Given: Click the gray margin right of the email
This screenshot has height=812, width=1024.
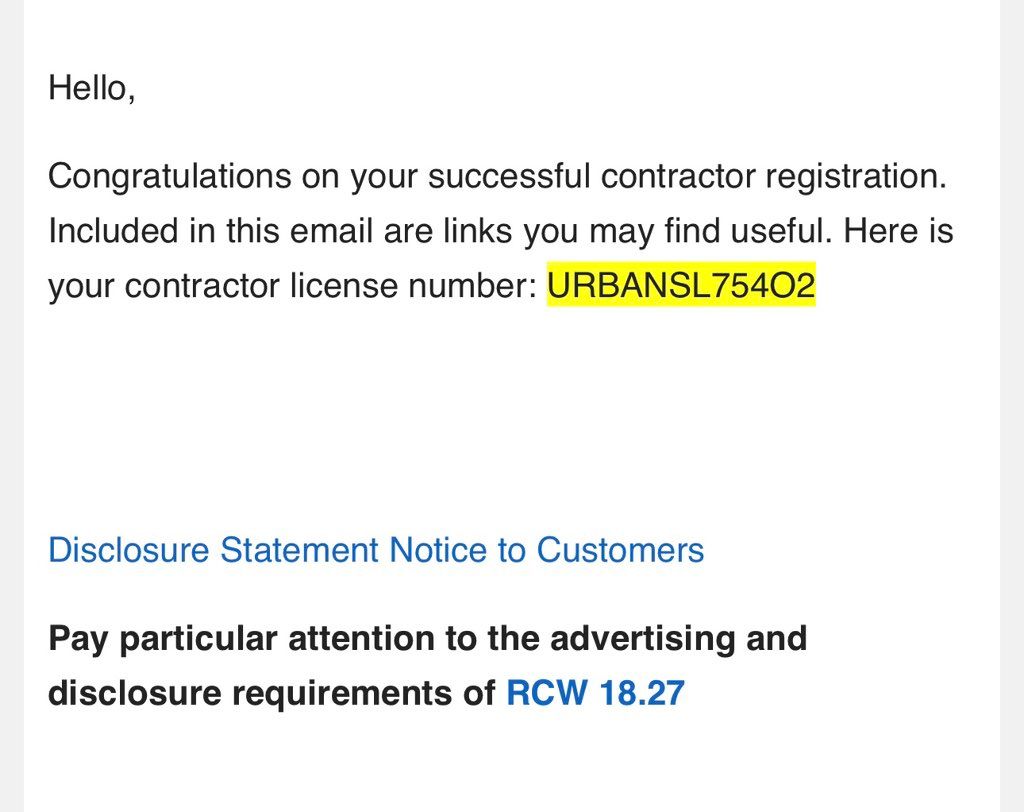Looking at the screenshot, I should pos(1012,400).
